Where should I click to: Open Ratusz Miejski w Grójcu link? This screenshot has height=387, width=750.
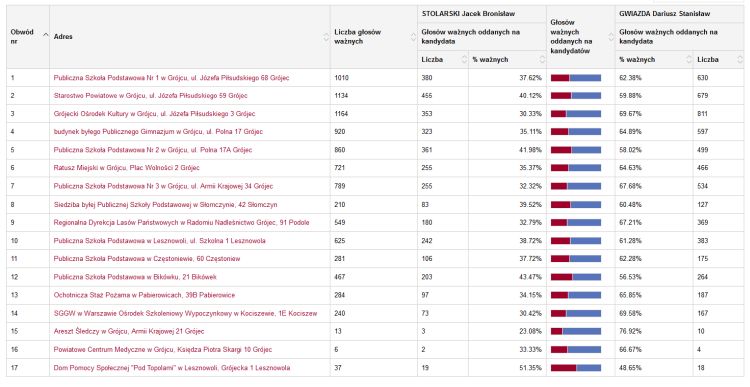tap(126, 168)
